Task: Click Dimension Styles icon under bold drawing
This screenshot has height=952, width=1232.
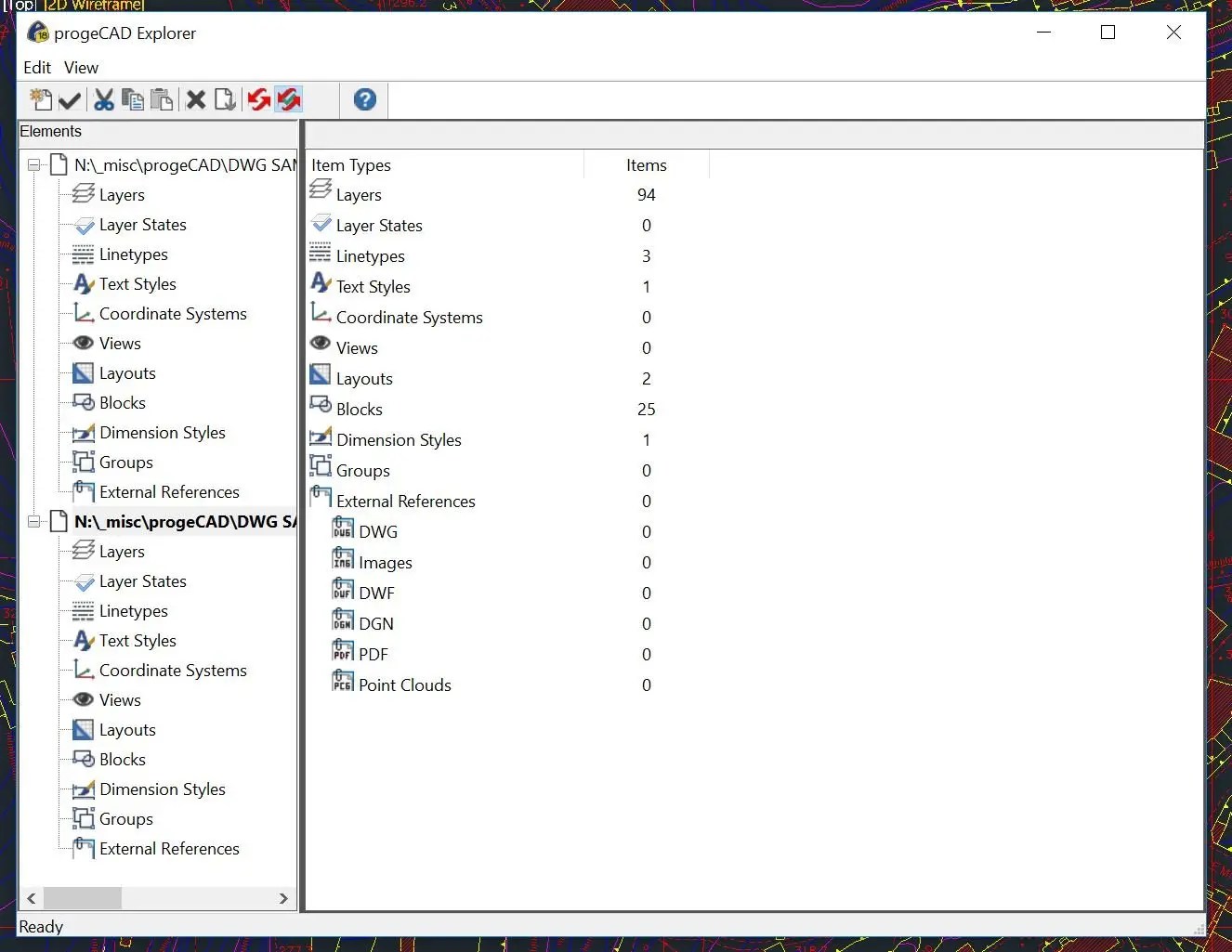Action: (84, 789)
